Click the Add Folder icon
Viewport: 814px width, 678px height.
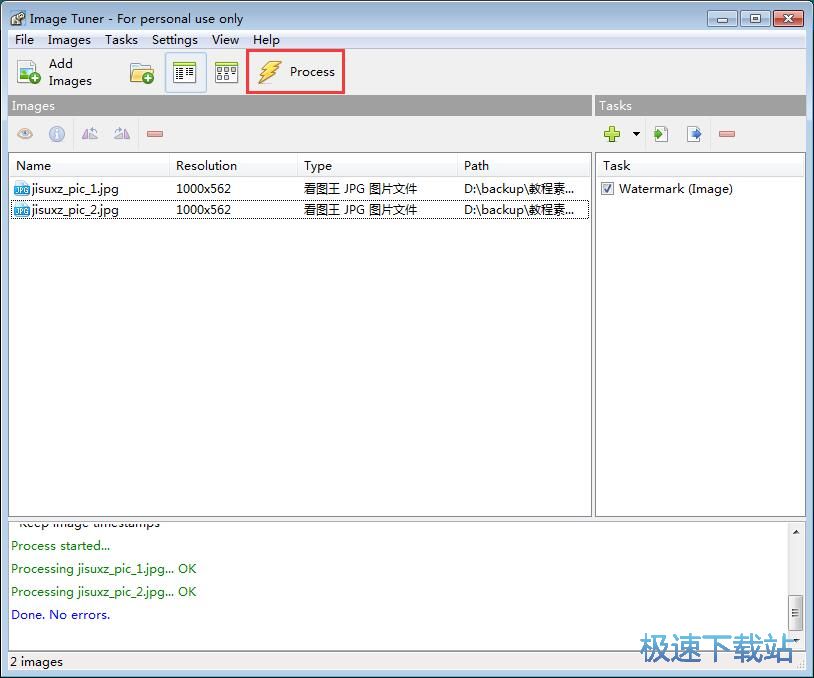(x=142, y=73)
